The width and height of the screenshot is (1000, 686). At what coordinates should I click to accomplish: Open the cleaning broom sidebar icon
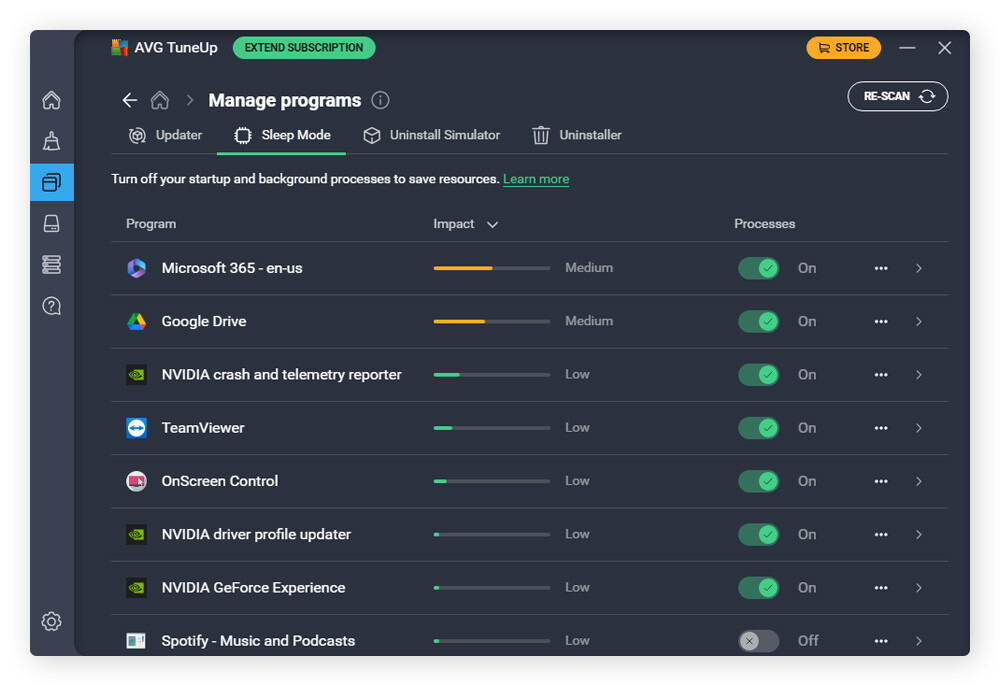click(52, 141)
